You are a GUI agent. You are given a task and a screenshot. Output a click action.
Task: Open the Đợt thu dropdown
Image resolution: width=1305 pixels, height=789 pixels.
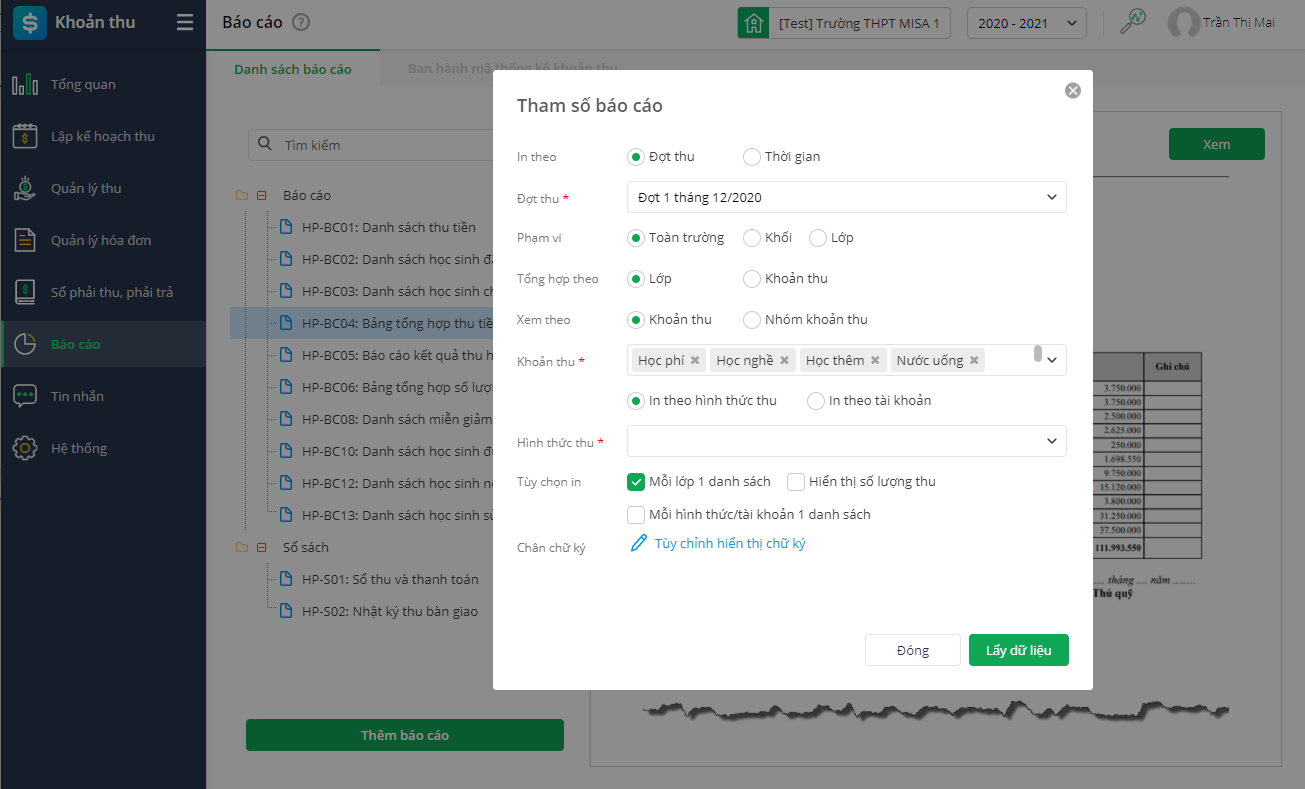(x=846, y=197)
